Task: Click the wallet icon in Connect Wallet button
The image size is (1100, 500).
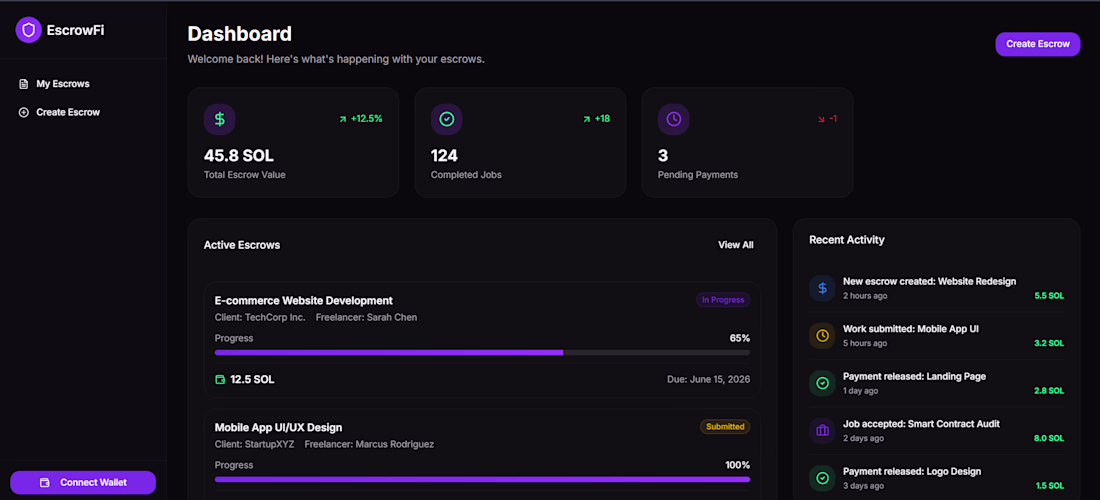Action: point(46,482)
